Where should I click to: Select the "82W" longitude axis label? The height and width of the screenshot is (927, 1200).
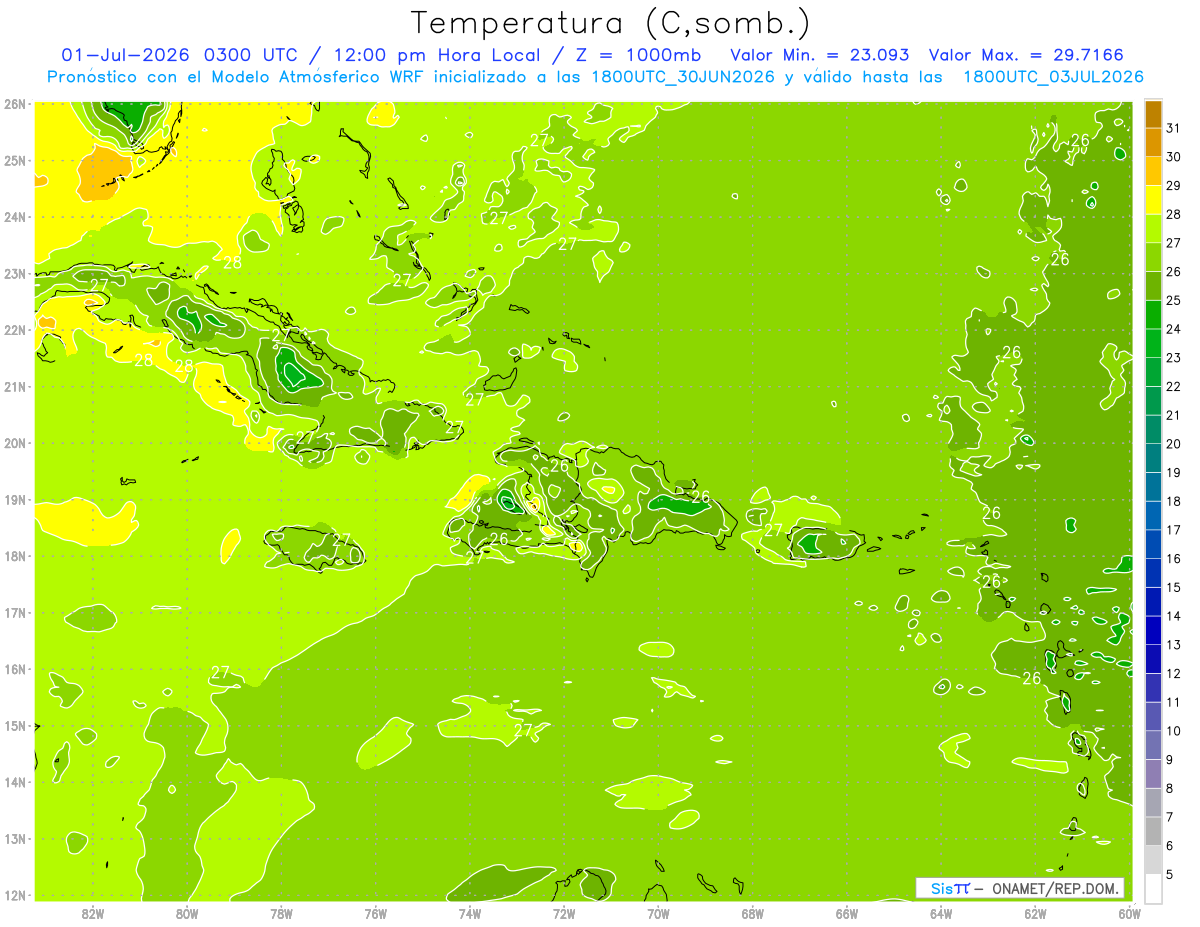point(93,913)
